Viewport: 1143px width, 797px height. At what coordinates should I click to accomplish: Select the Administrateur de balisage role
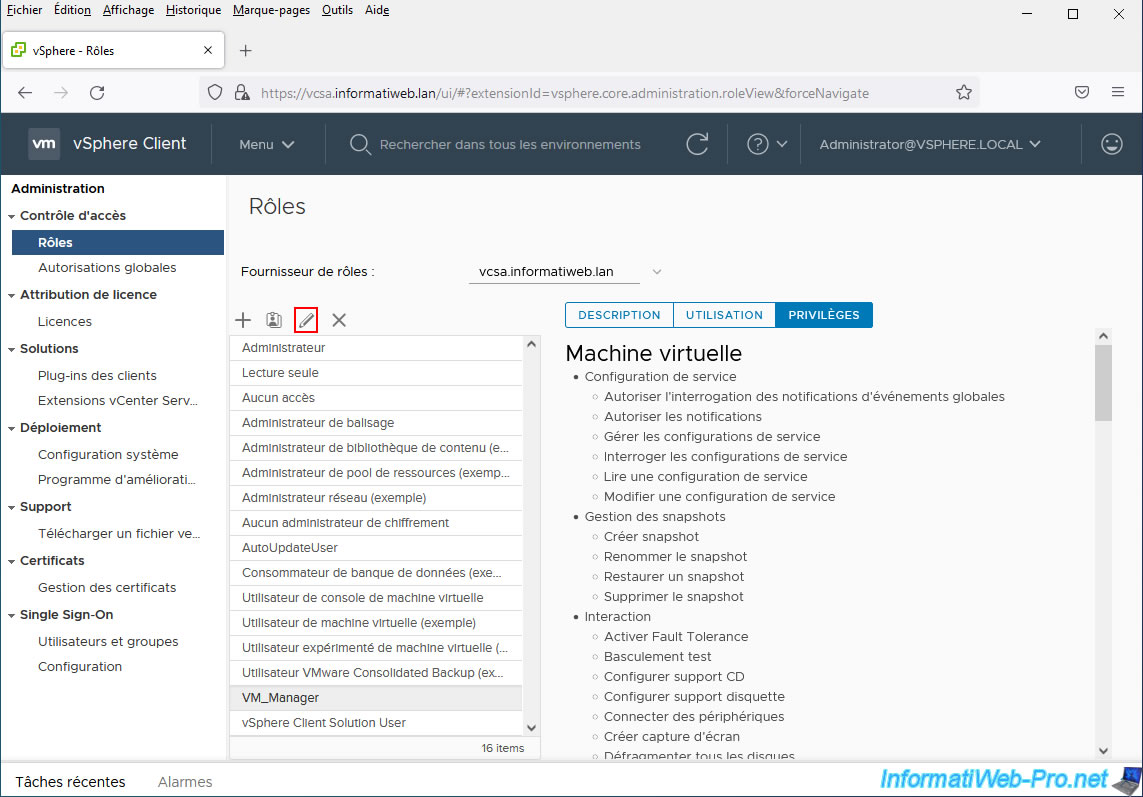(x=376, y=423)
